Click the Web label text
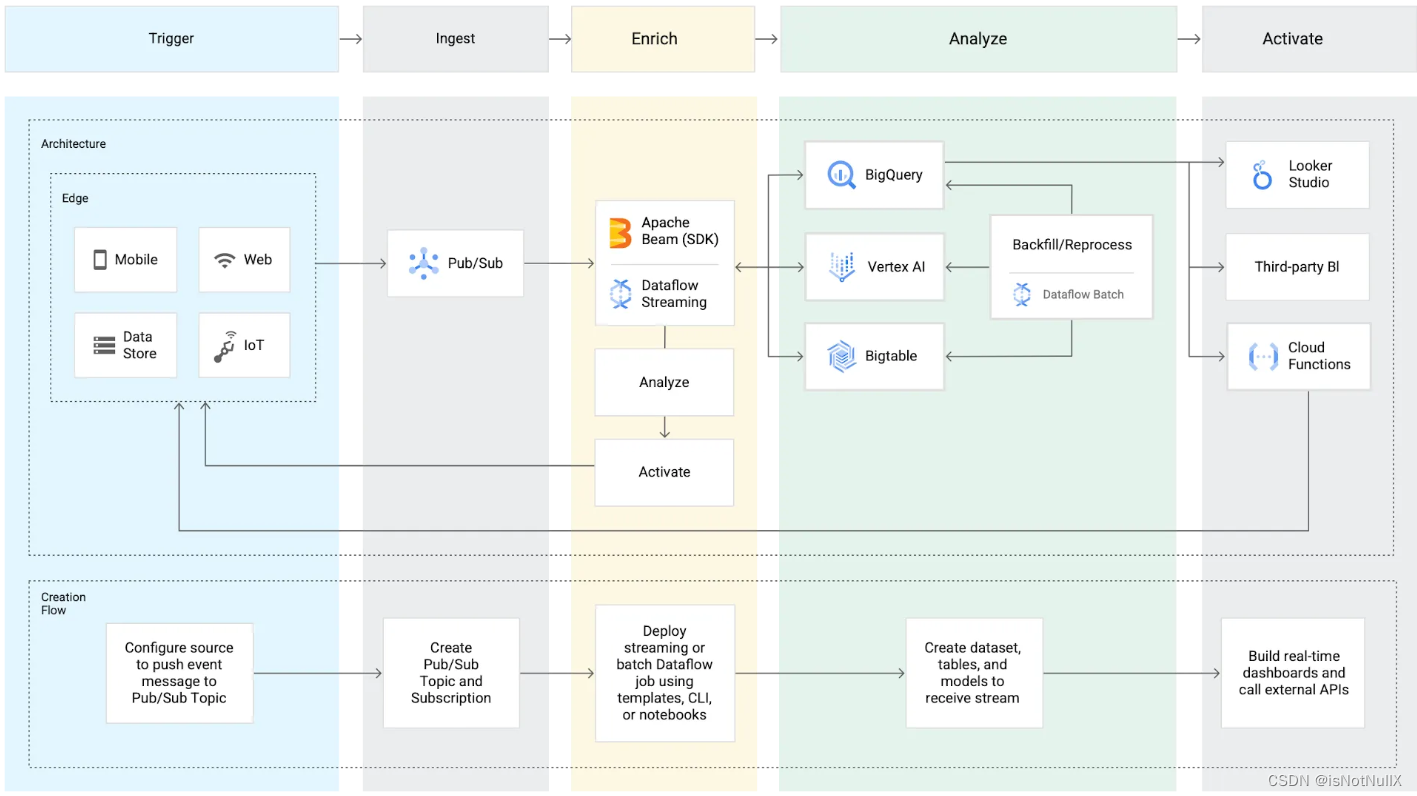Screen dimensions: 1417x796 click(x=258, y=260)
